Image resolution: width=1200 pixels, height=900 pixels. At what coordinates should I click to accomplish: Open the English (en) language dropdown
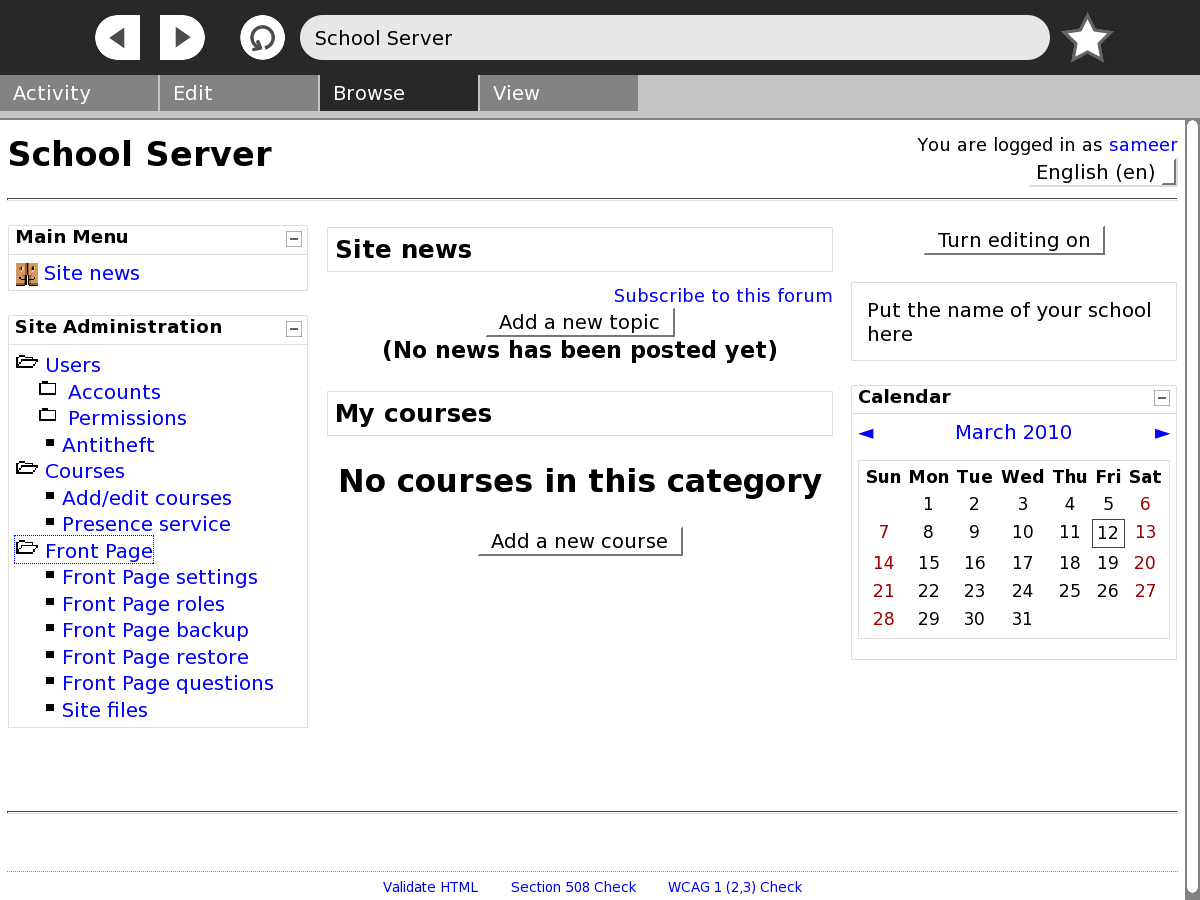pyautogui.click(x=1102, y=172)
